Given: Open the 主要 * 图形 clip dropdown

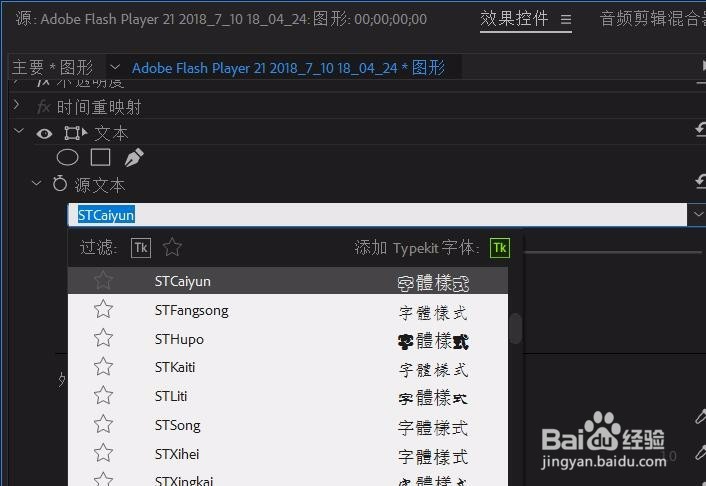Looking at the screenshot, I should tap(115, 68).
